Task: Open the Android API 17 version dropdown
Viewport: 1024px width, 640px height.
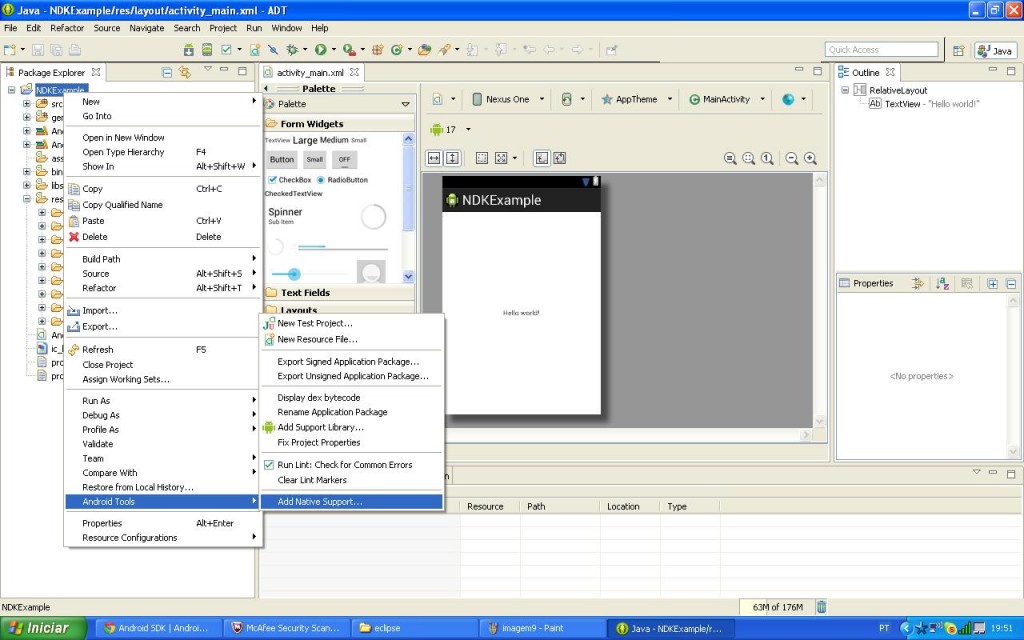Action: (x=450, y=129)
